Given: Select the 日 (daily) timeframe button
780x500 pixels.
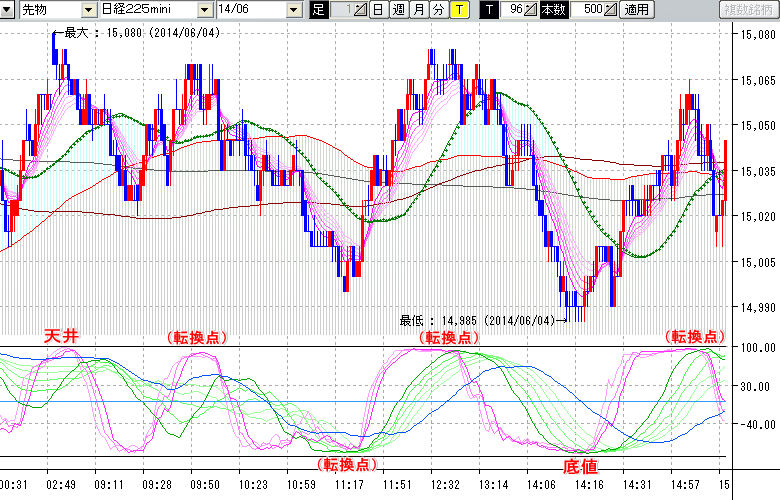Looking at the screenshot, I should coord(377,10).
